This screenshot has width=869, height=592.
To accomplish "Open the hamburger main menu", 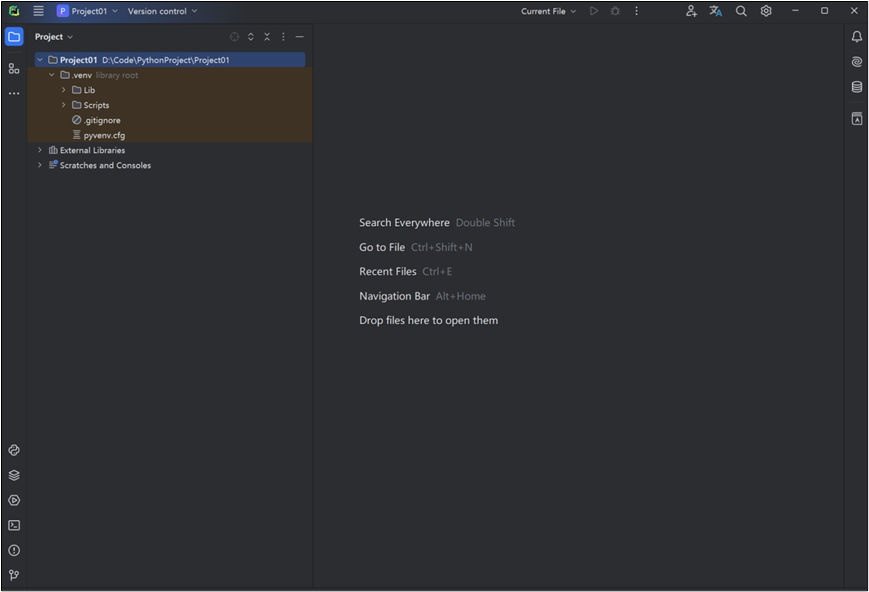I will point(38,11).
